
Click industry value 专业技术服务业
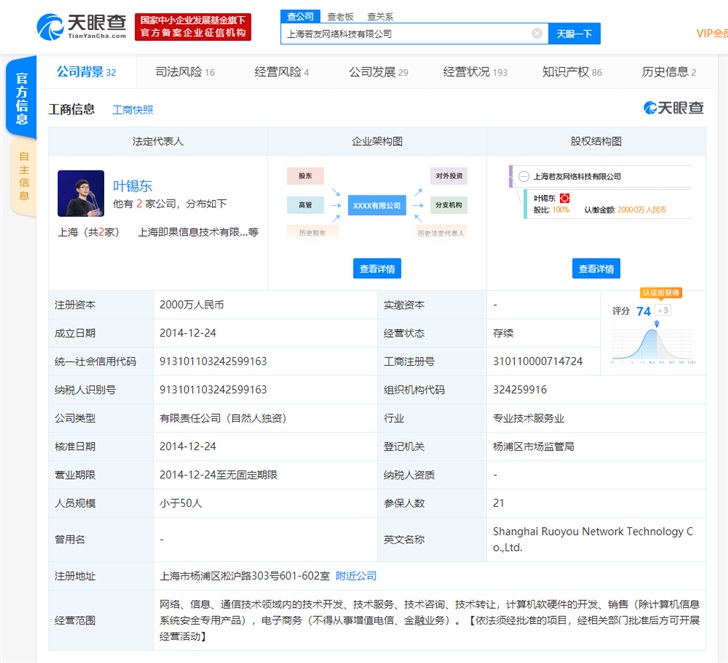pos(528,418)
